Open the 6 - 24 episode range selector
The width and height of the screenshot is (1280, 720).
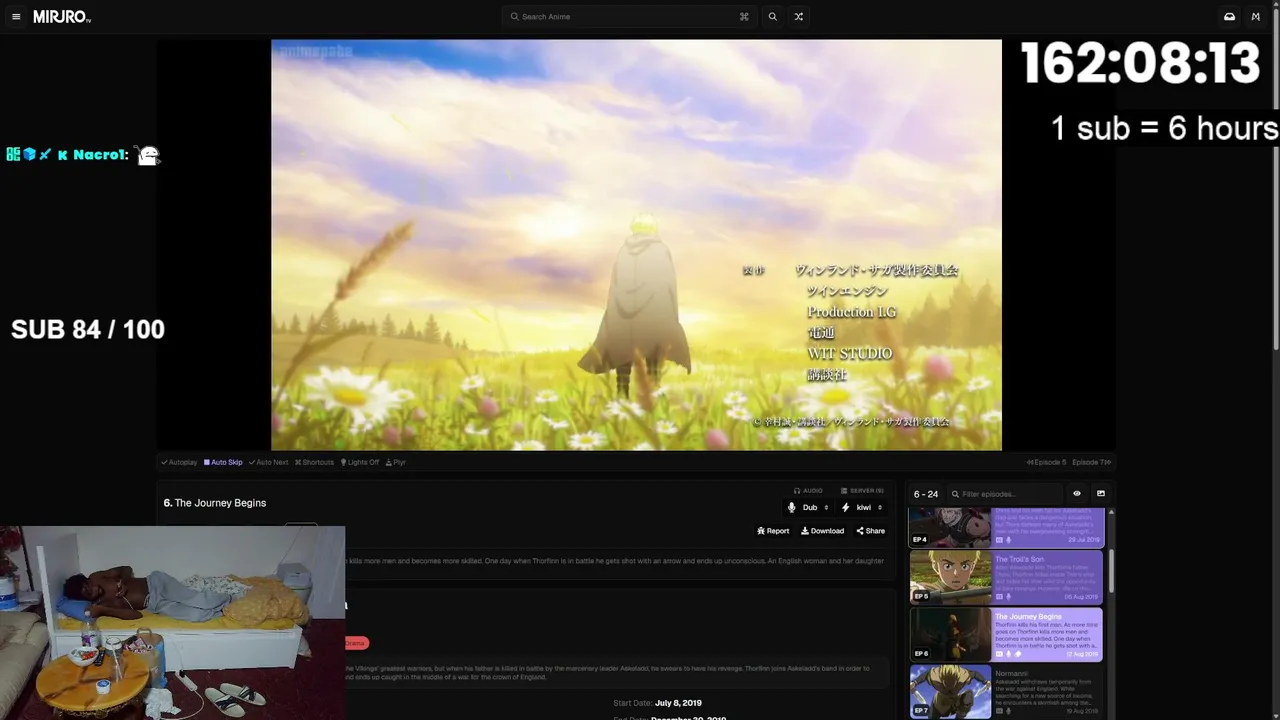[x=926, y=494]
